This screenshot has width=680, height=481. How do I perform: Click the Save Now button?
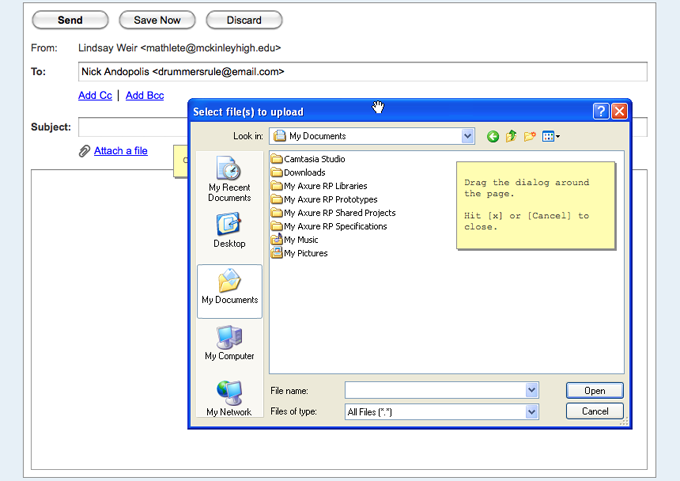click(157, 20)
